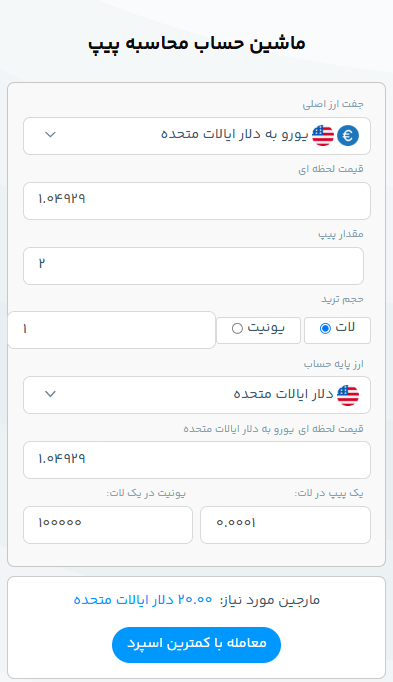Focus the مقدار پیپ input field
Viewport: 393px width, 682px height.
click(193, 266)
